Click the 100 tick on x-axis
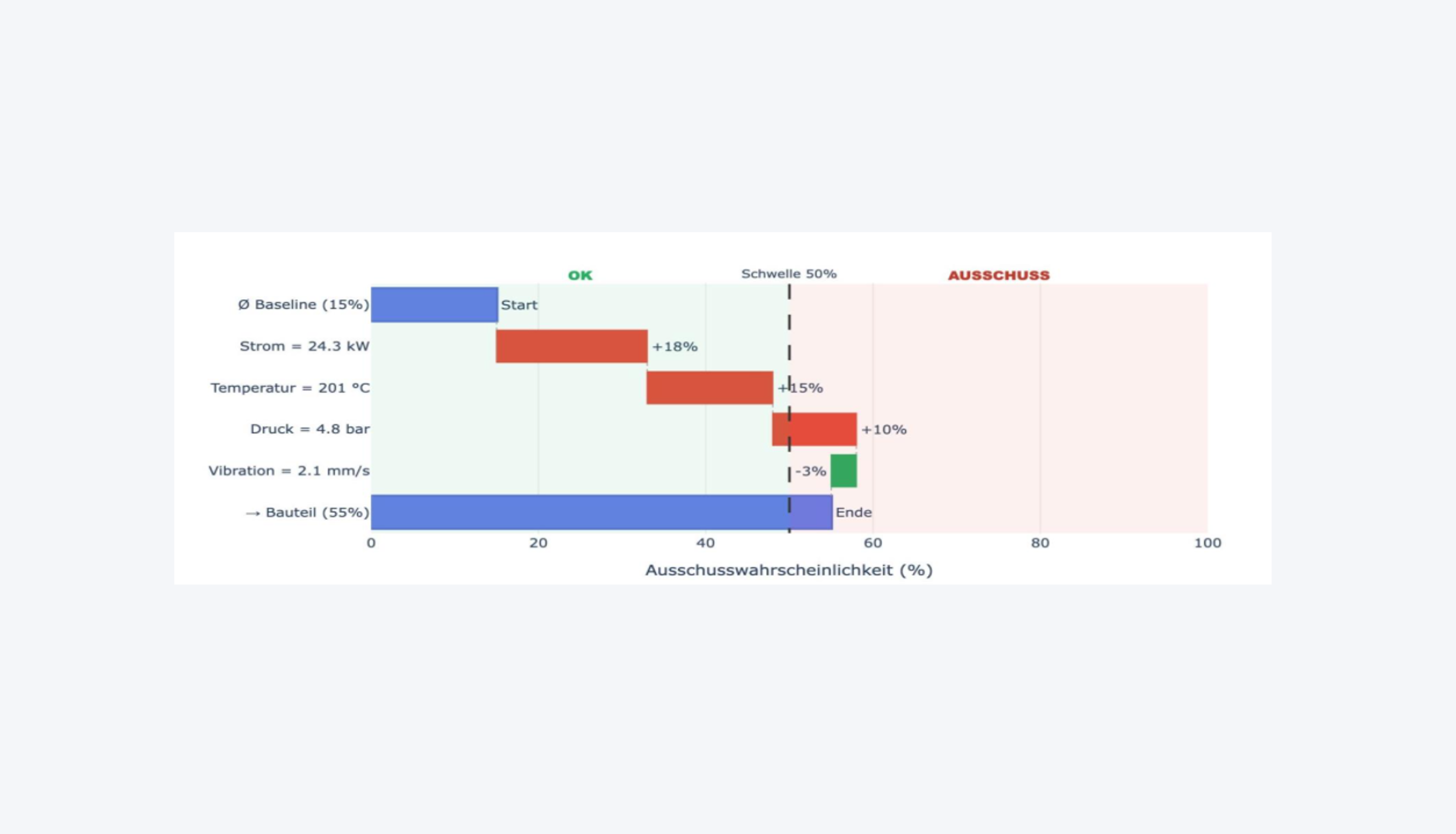 [1207, 543]
